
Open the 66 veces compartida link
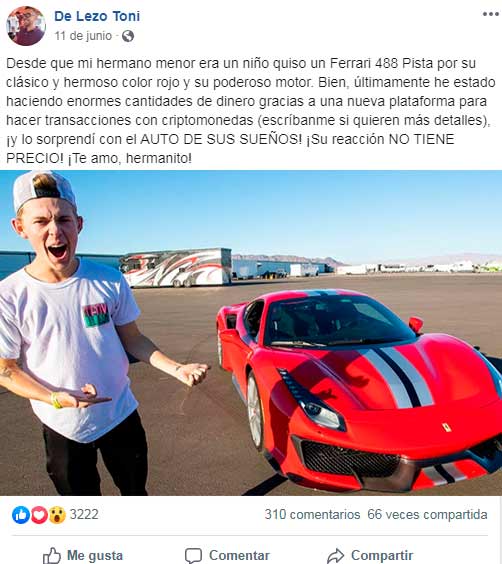427,514
